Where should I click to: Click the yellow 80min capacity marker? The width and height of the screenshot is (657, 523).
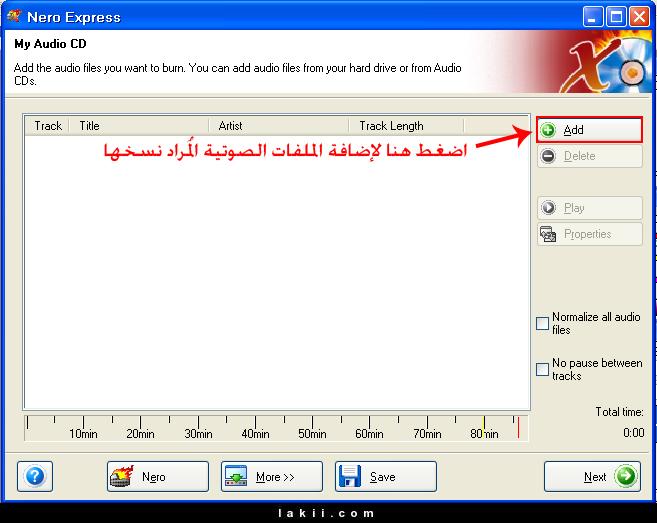tap(484, 427)
